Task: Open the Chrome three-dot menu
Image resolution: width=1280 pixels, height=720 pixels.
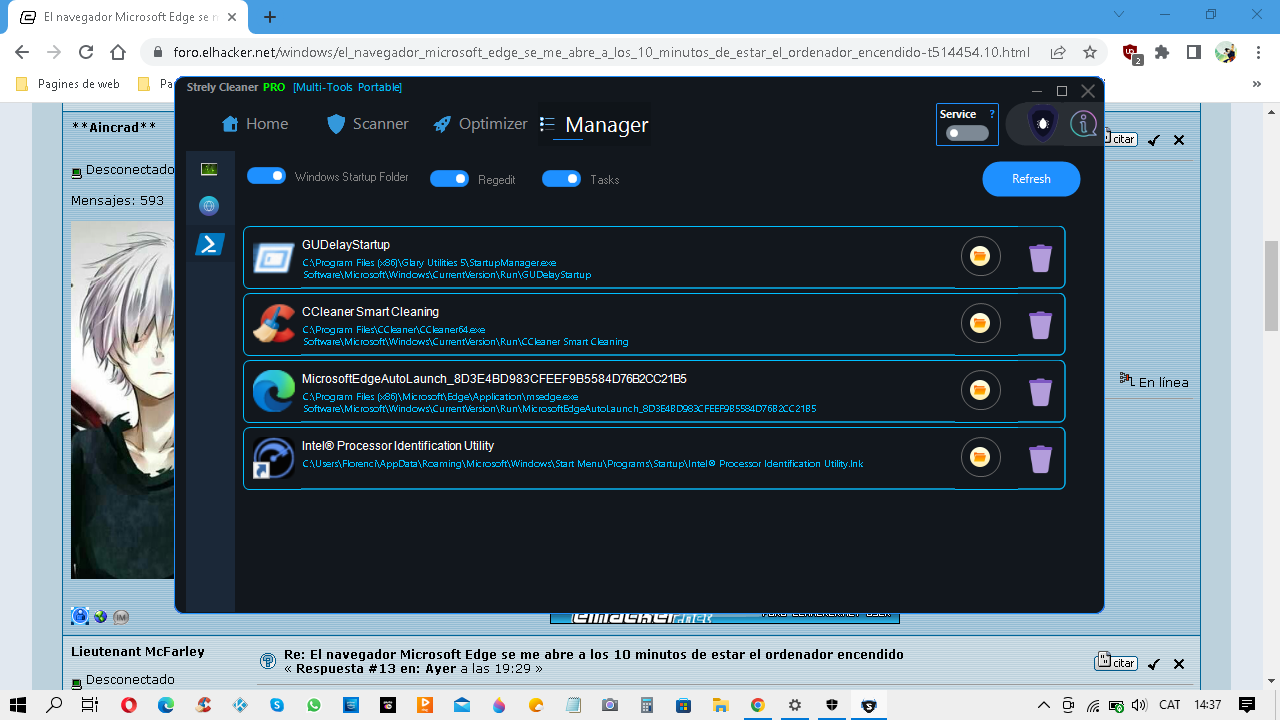Action: click(1257, 52)
